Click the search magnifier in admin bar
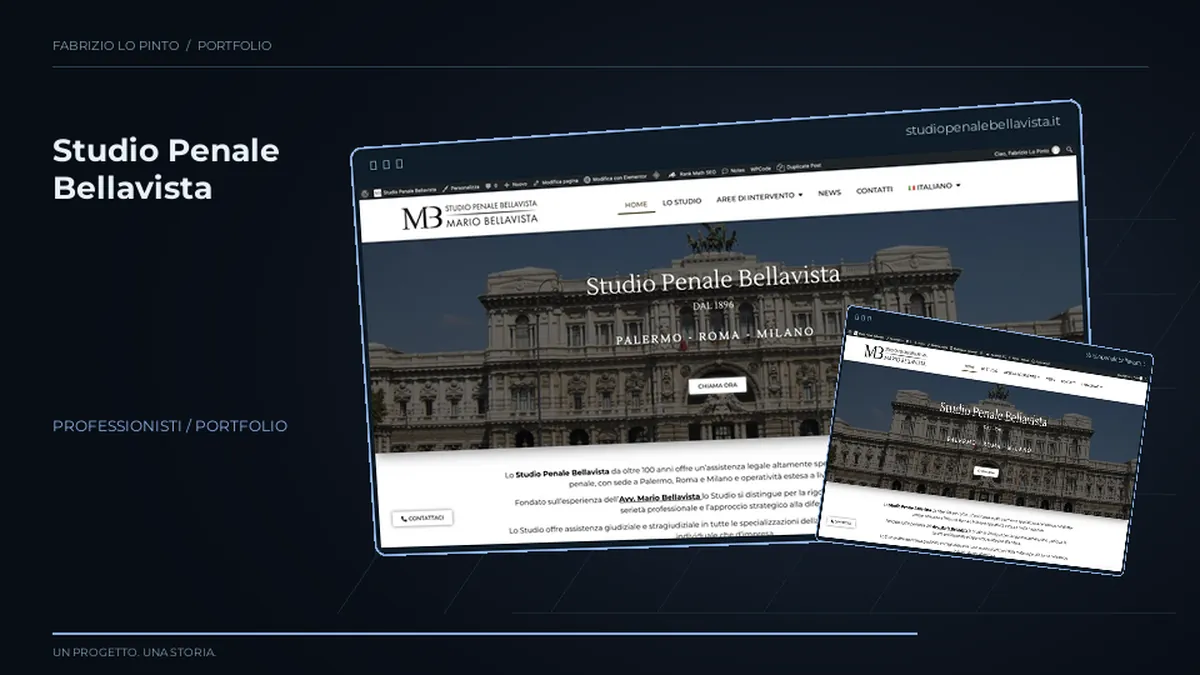 pos(1069,150)
